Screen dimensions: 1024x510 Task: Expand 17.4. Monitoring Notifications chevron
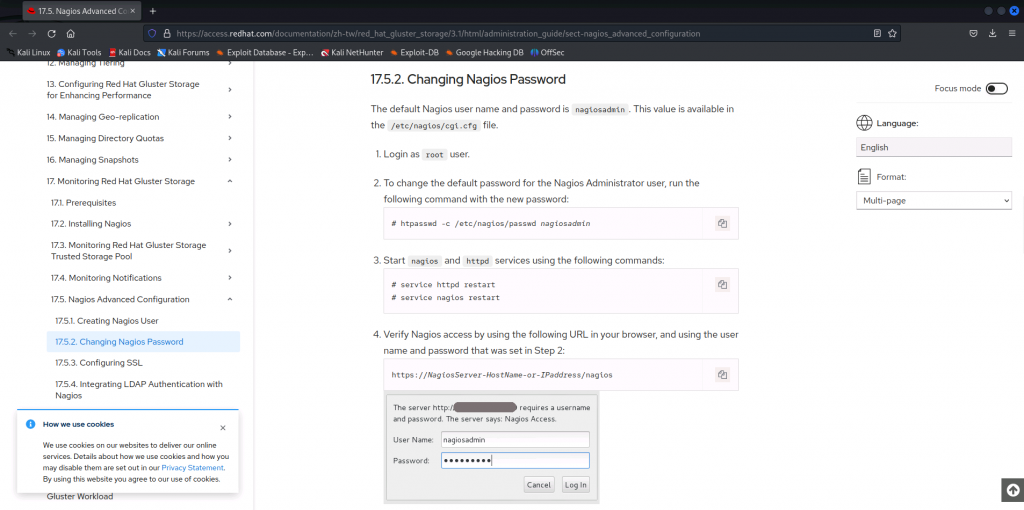click(x=230, y=278)
